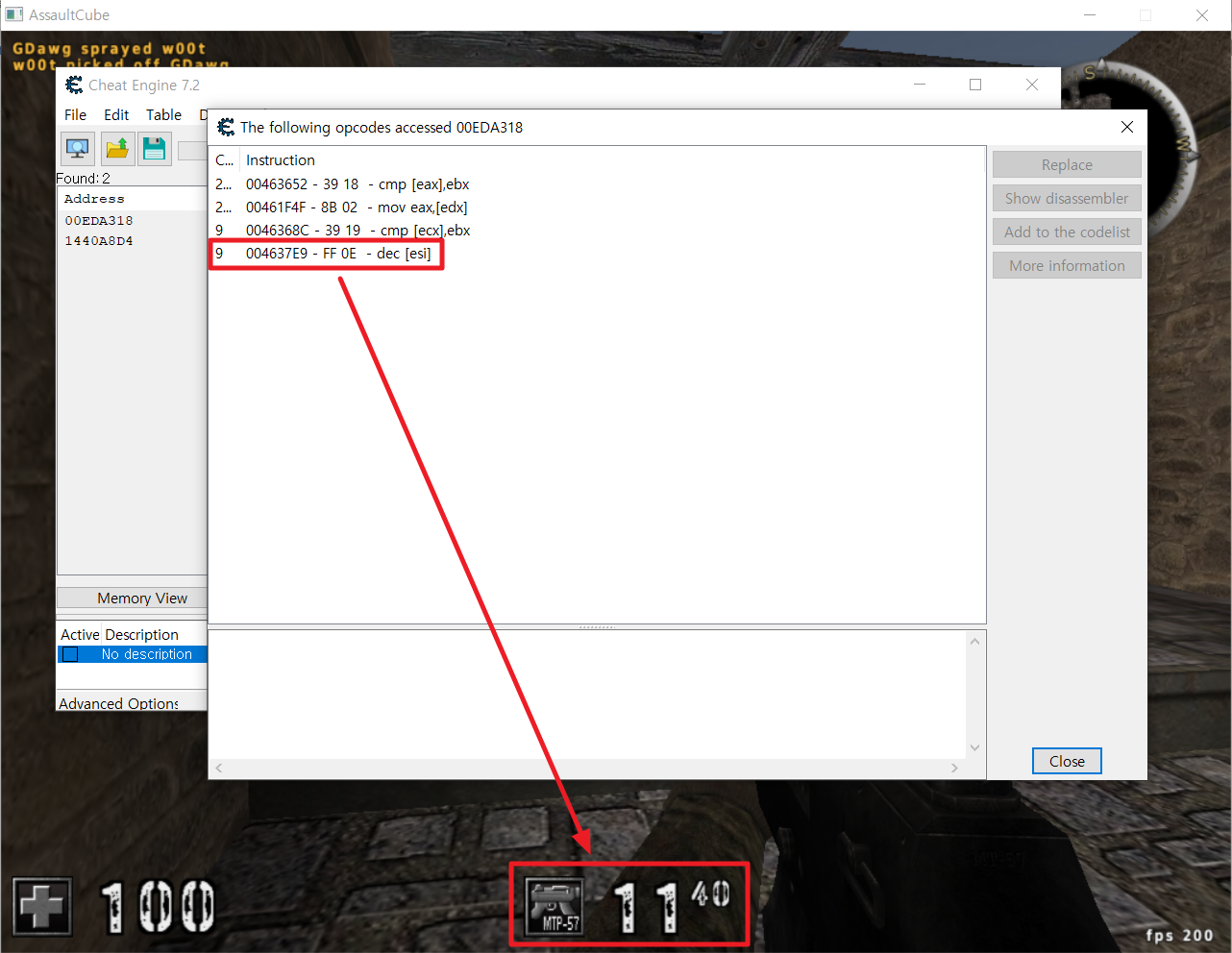
Task: Click scroll up arrow in details pane
Action: coord(975,641)
